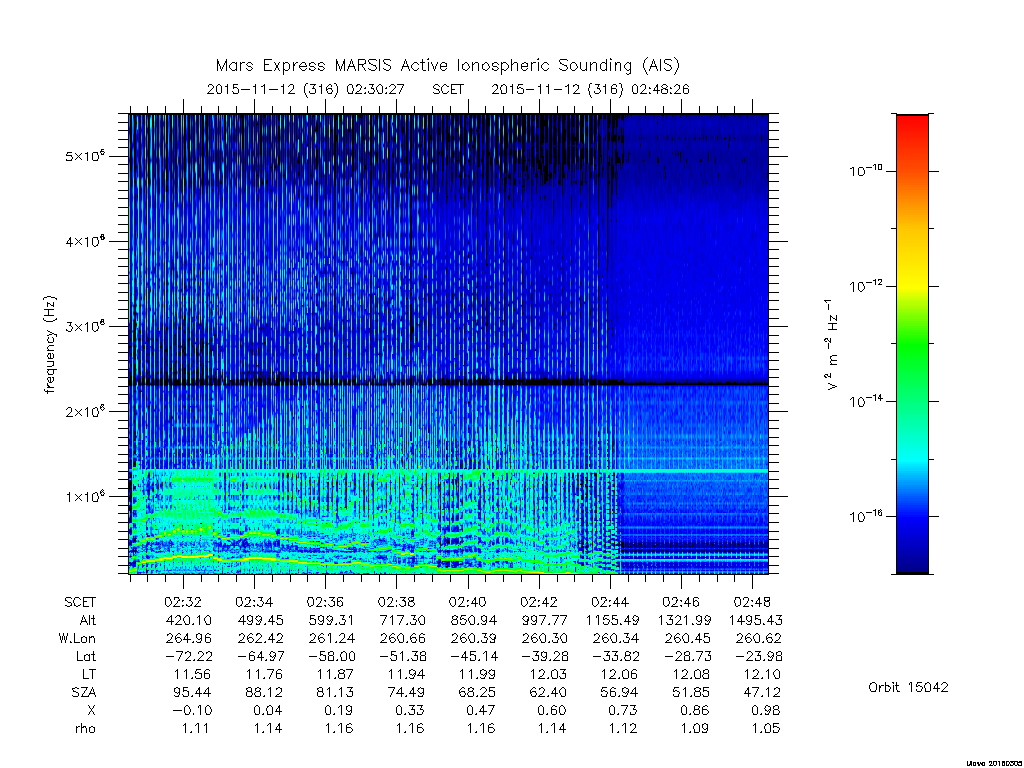The image size is (1024, 768).
Task: Click the 10⁻¹⁰ color scale label
Action: pos(866,171)
